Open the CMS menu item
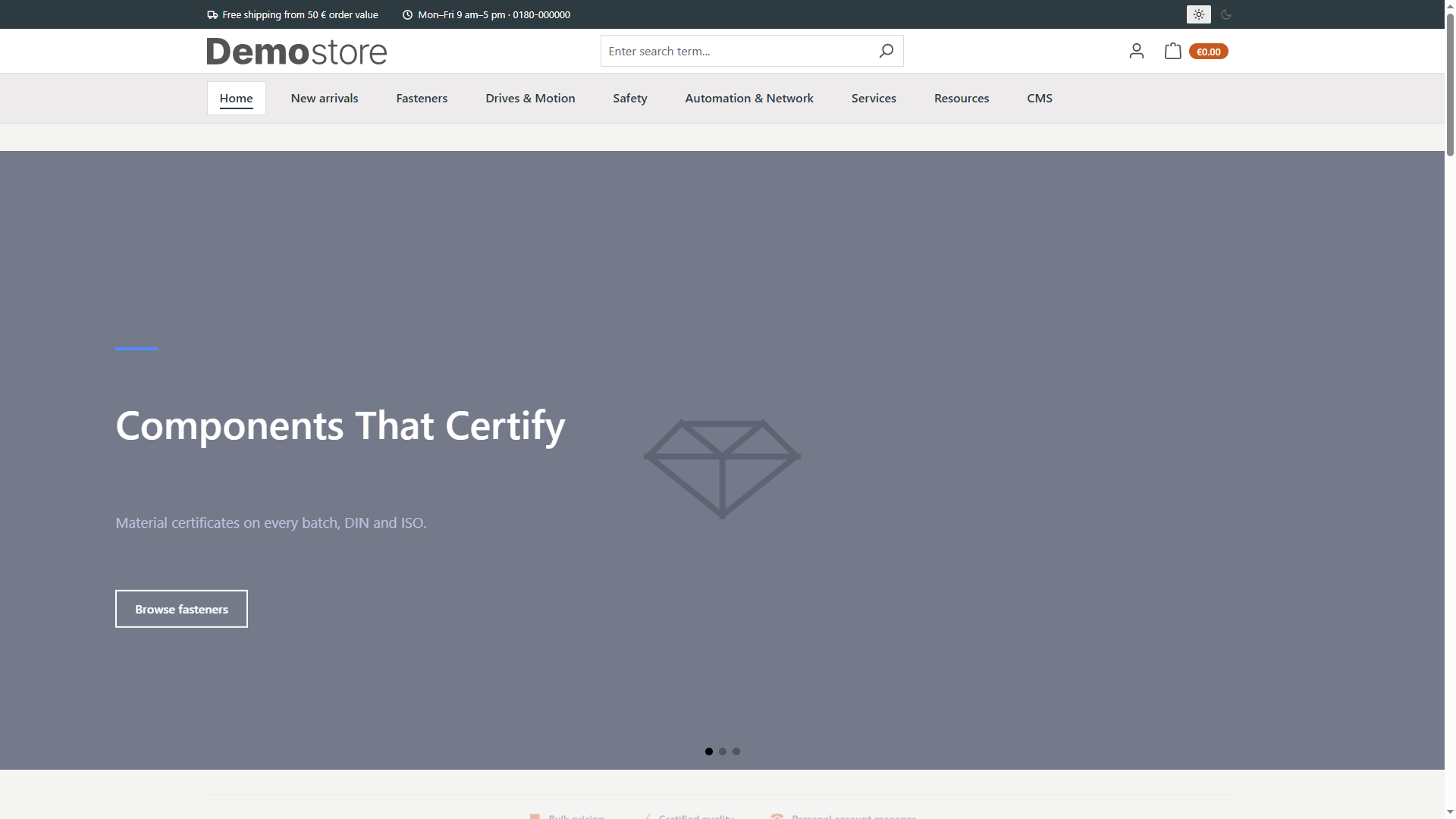Viewport: 1456px width, 819px height. [x=1040, y=98]
